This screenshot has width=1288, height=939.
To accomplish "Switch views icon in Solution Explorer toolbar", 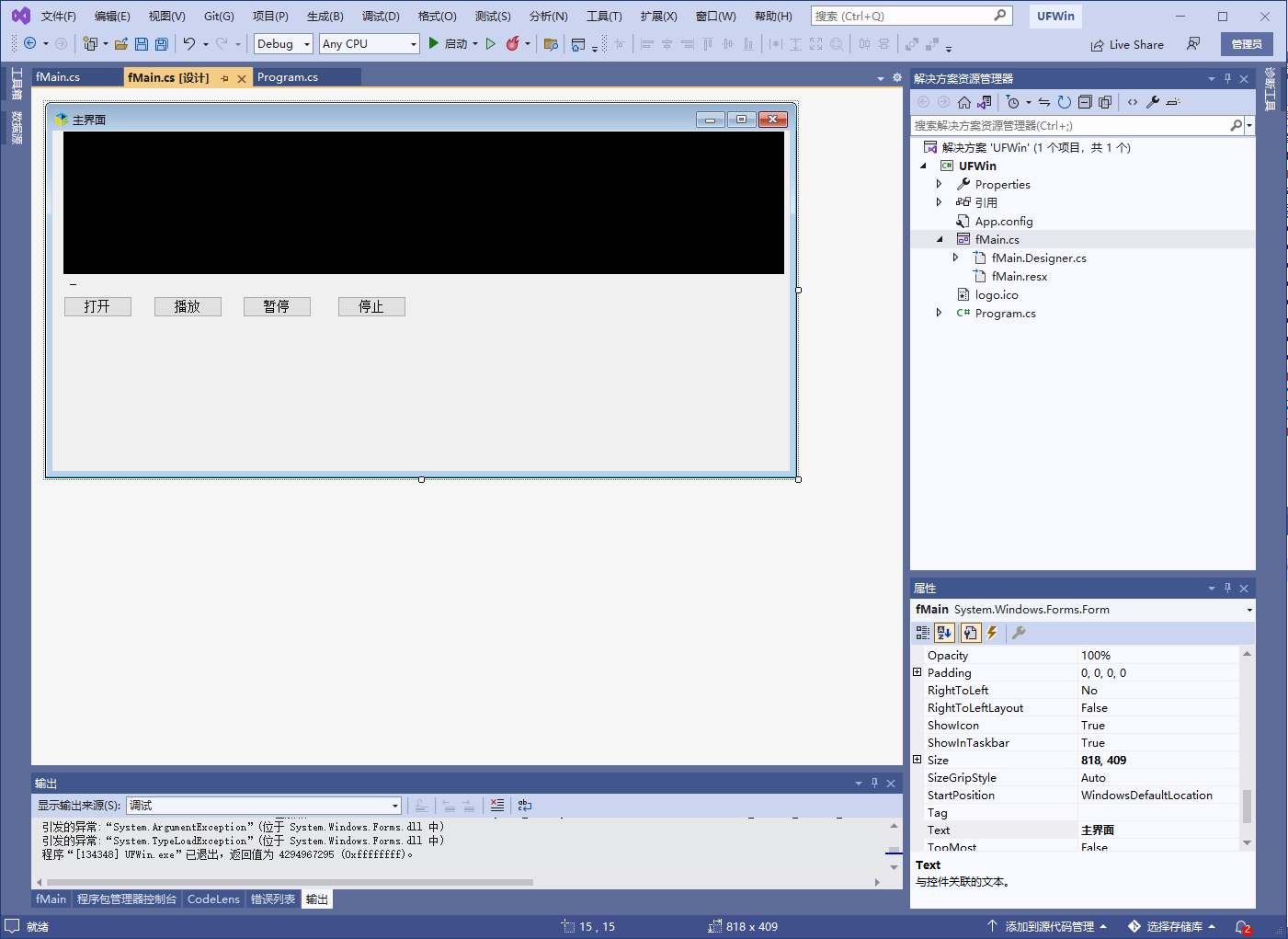I will pyautogui.click(x=985, y=102).
